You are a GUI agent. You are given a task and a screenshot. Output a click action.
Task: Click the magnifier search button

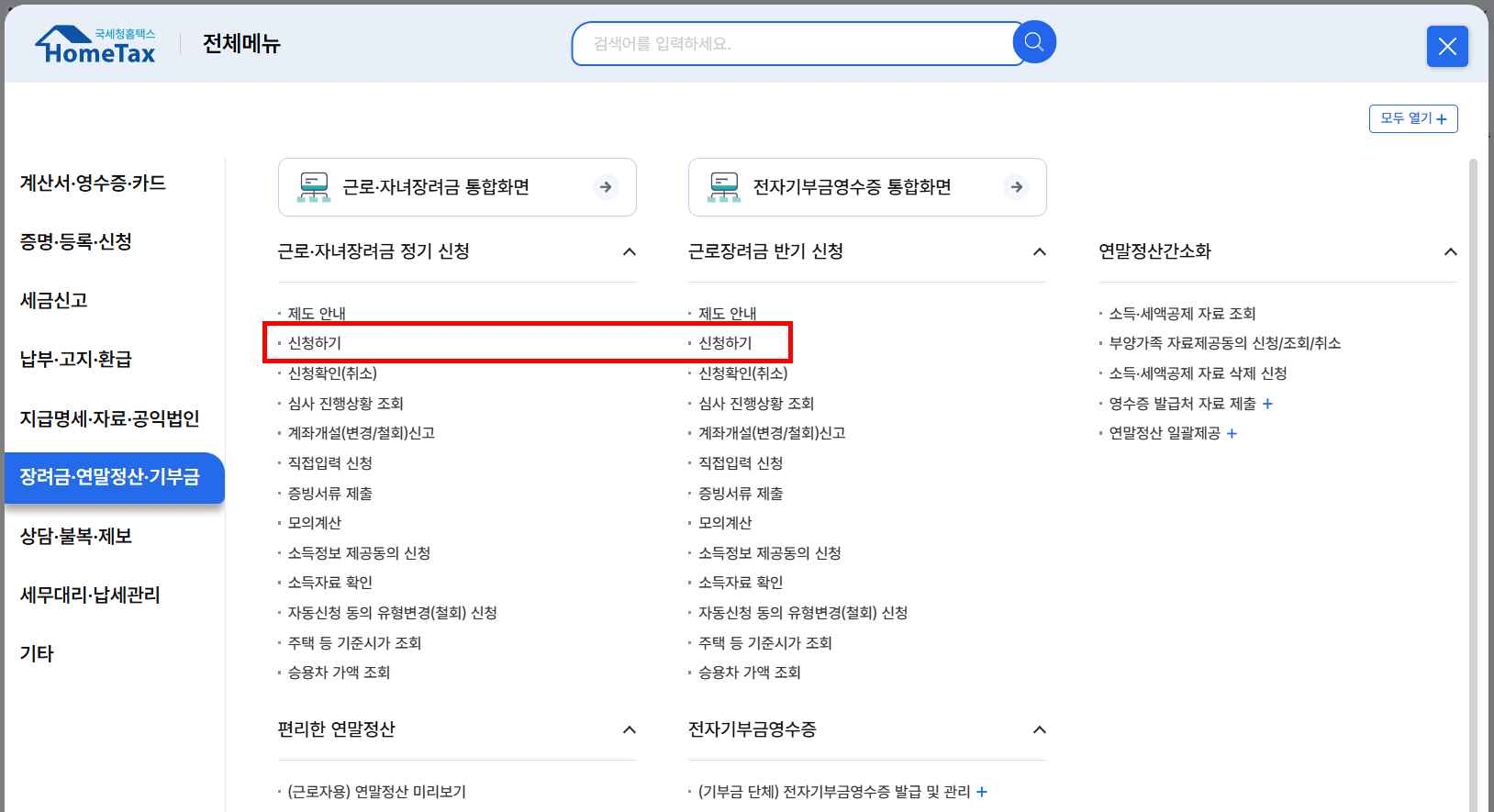1034,42
